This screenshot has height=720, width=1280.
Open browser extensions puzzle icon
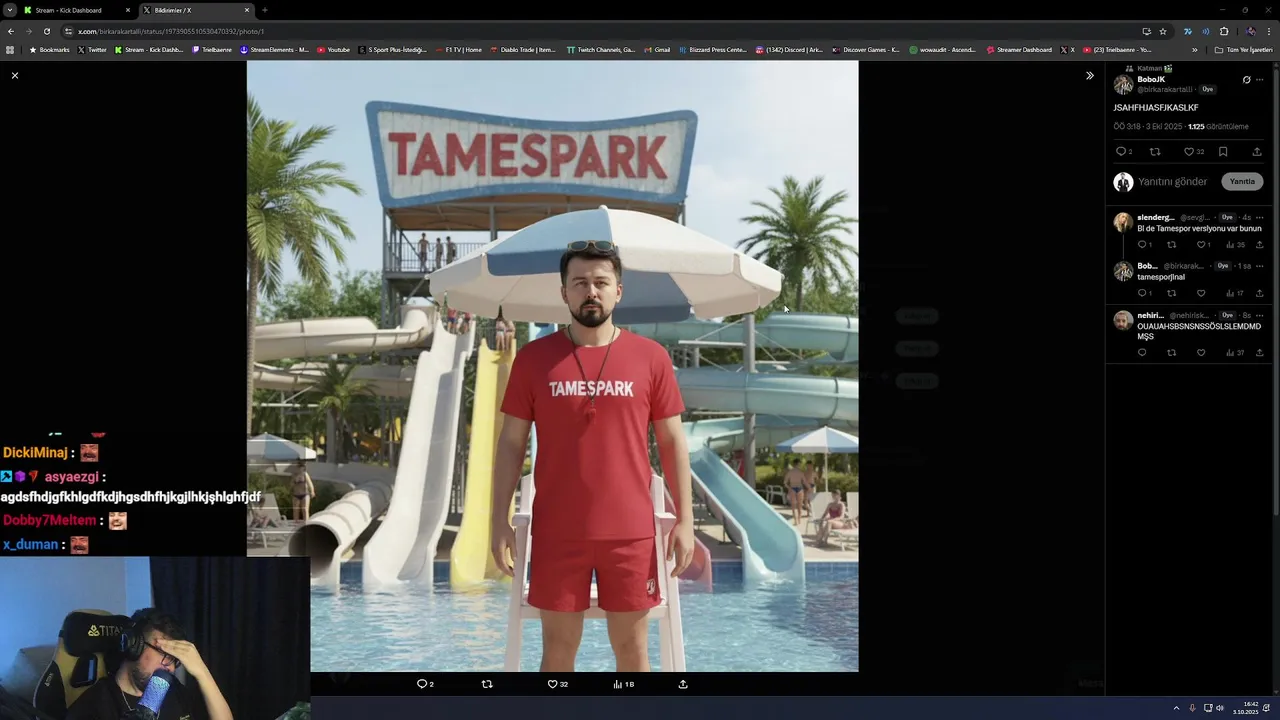coord(1224,31)
